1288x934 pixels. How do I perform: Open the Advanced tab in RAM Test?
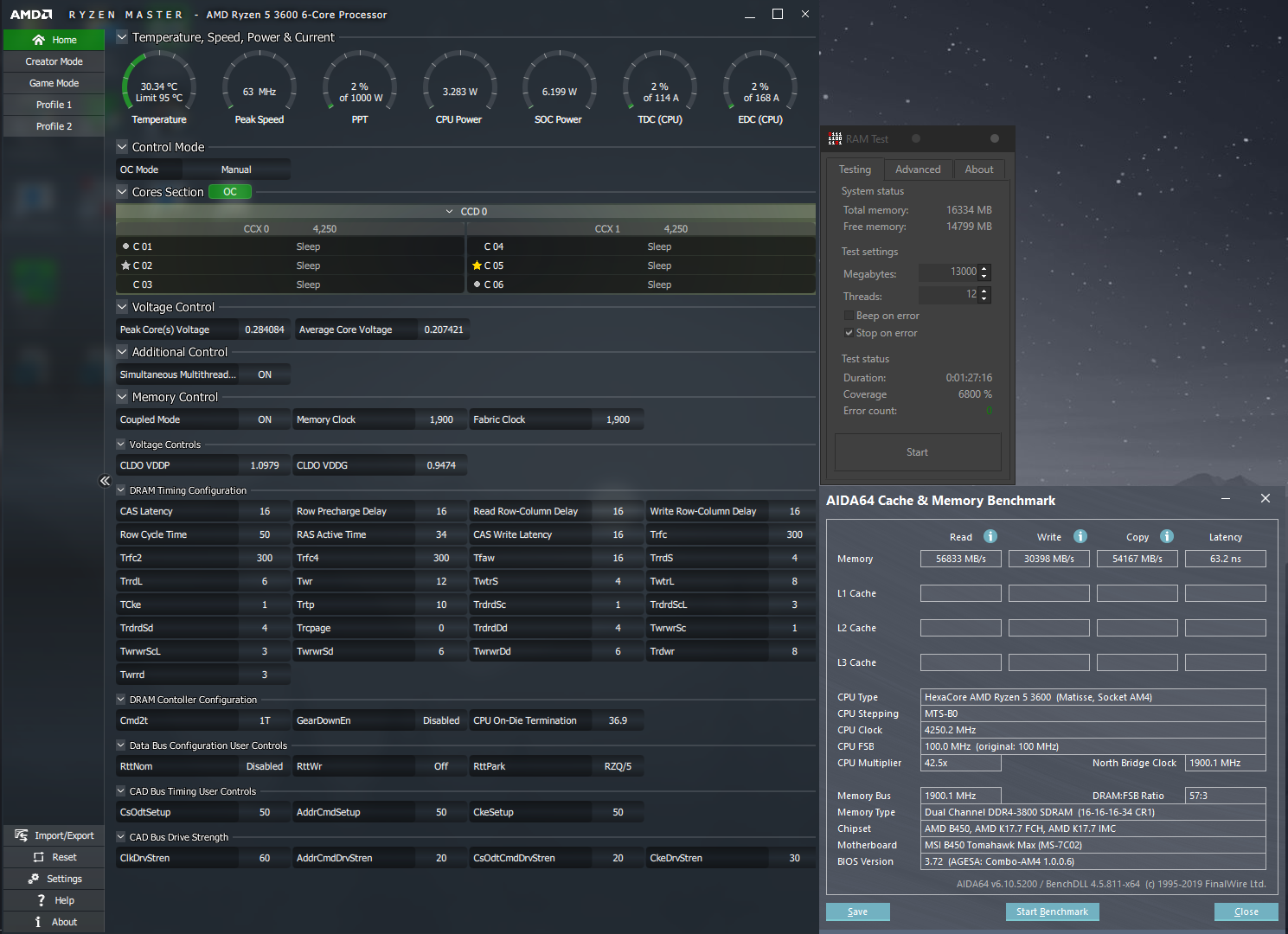point(918,170)
